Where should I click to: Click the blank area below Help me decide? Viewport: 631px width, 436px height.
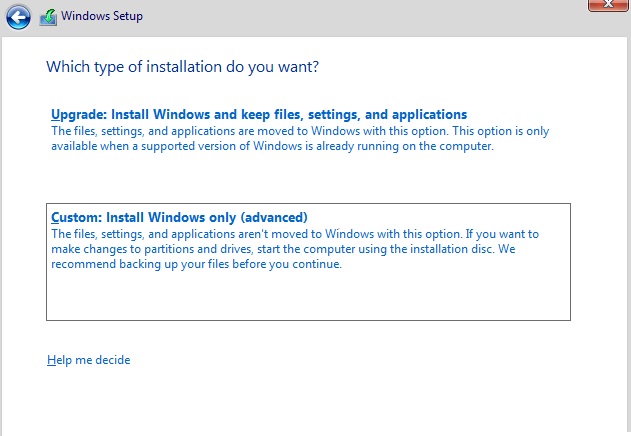(300, 400)
